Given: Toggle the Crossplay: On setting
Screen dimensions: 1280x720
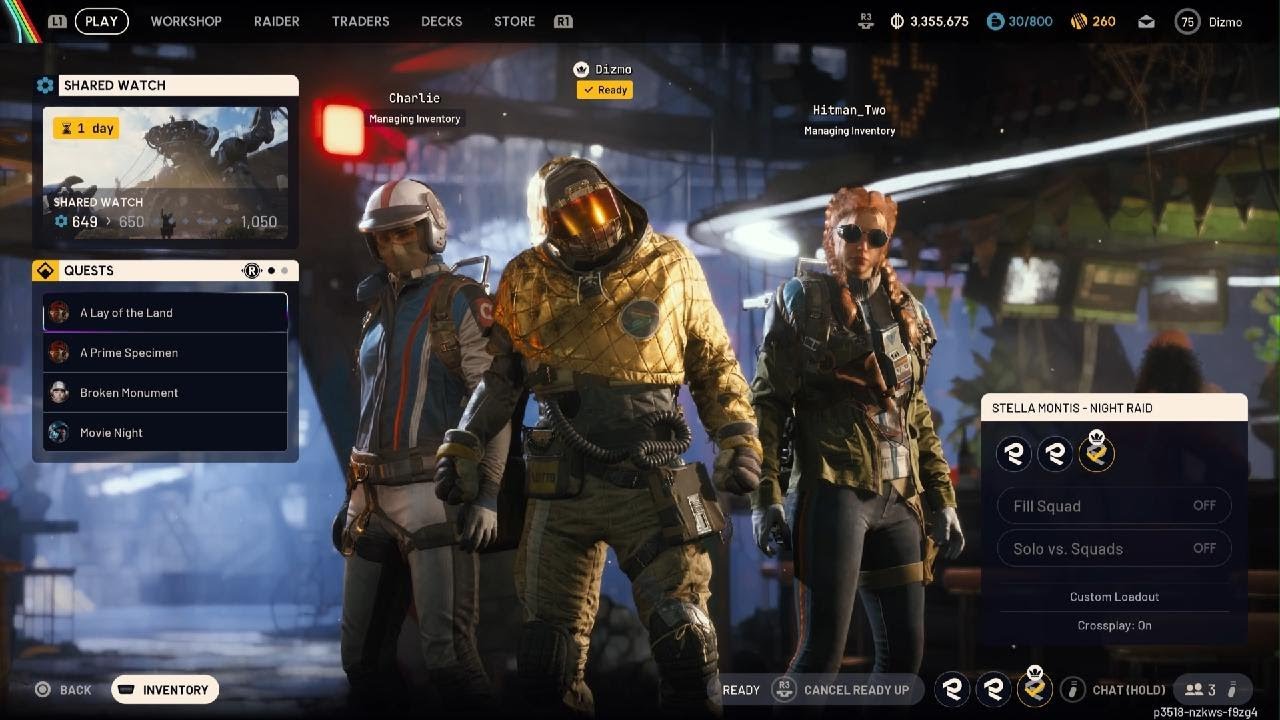Looking at the screenshot, I should point(1114,625).
